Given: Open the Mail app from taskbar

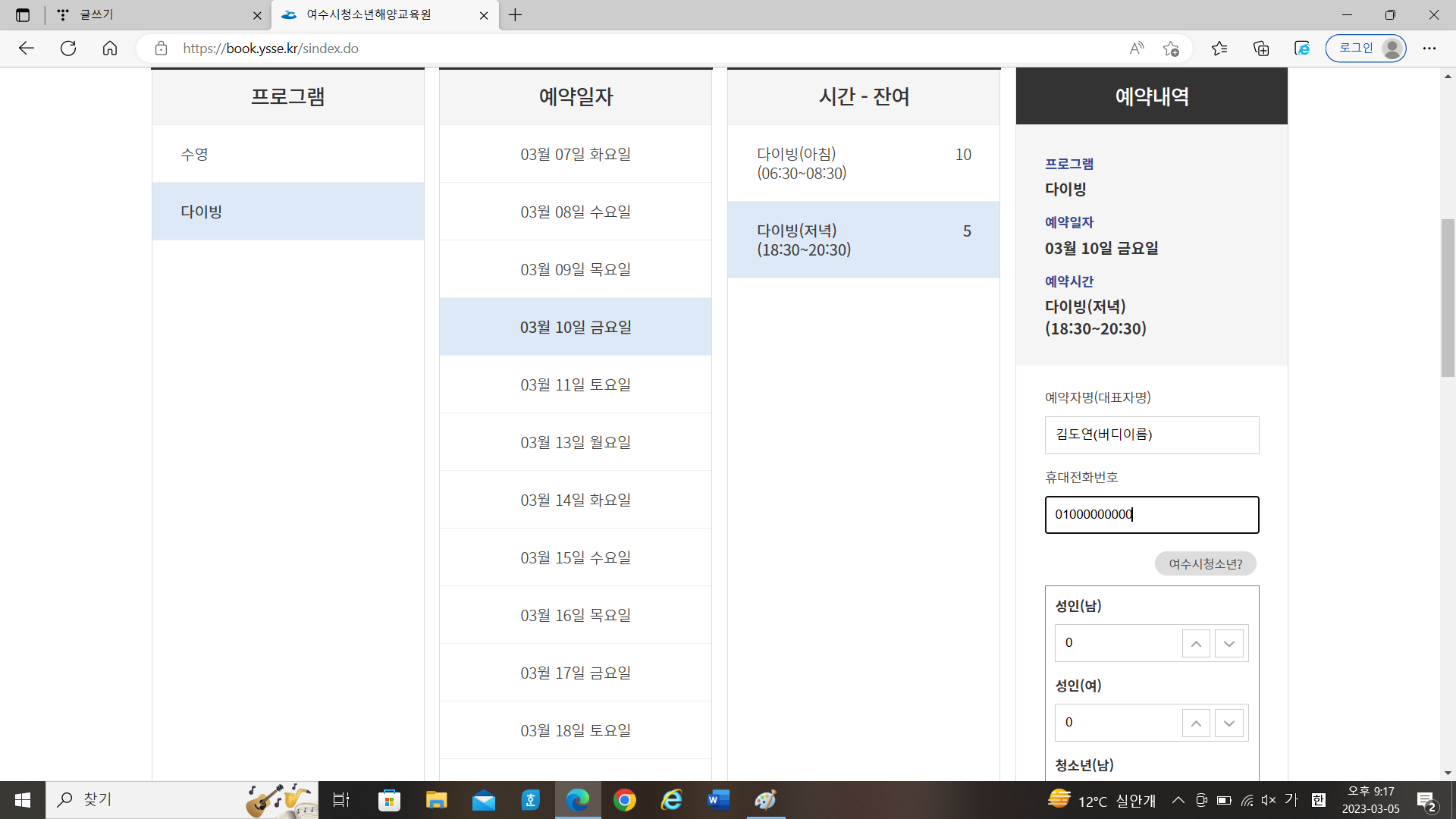Looking at the screenshot, I should click(483, 800).
